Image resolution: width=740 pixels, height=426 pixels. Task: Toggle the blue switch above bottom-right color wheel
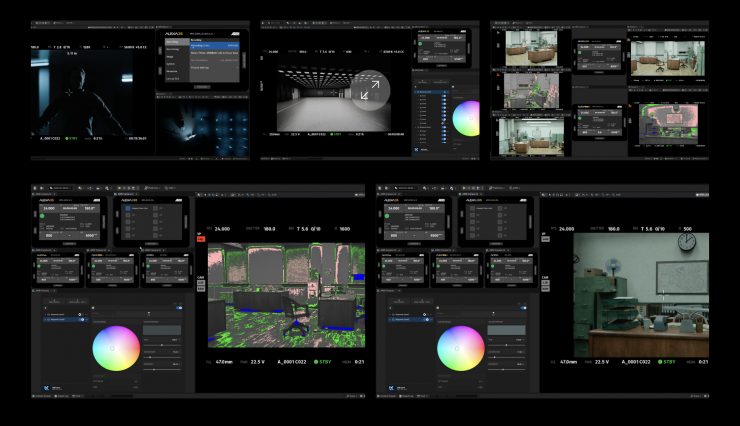(x=523, y=308)
